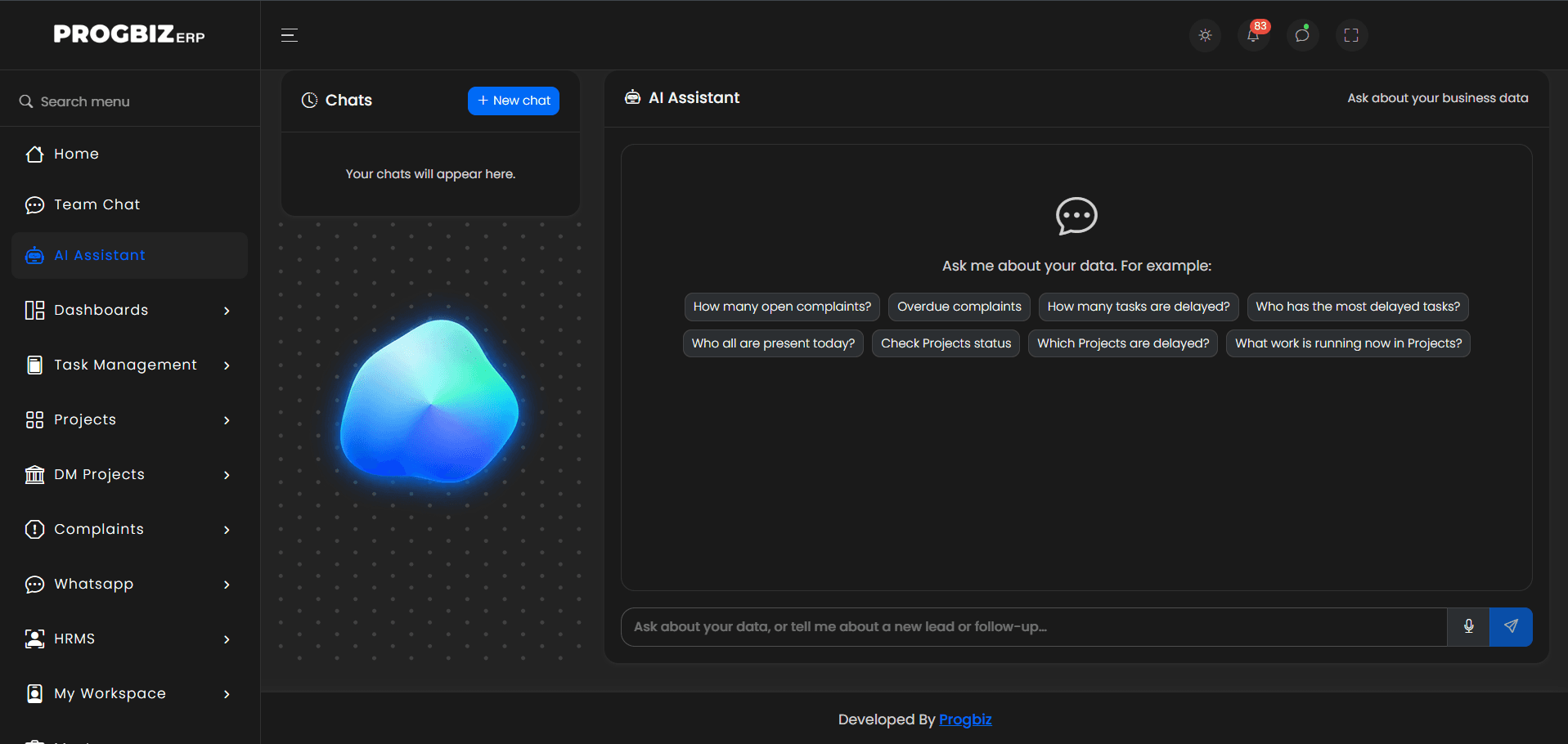Click the HRMS person icon
The height and width of the screenshot is (744, 1568).
[34, 639]
